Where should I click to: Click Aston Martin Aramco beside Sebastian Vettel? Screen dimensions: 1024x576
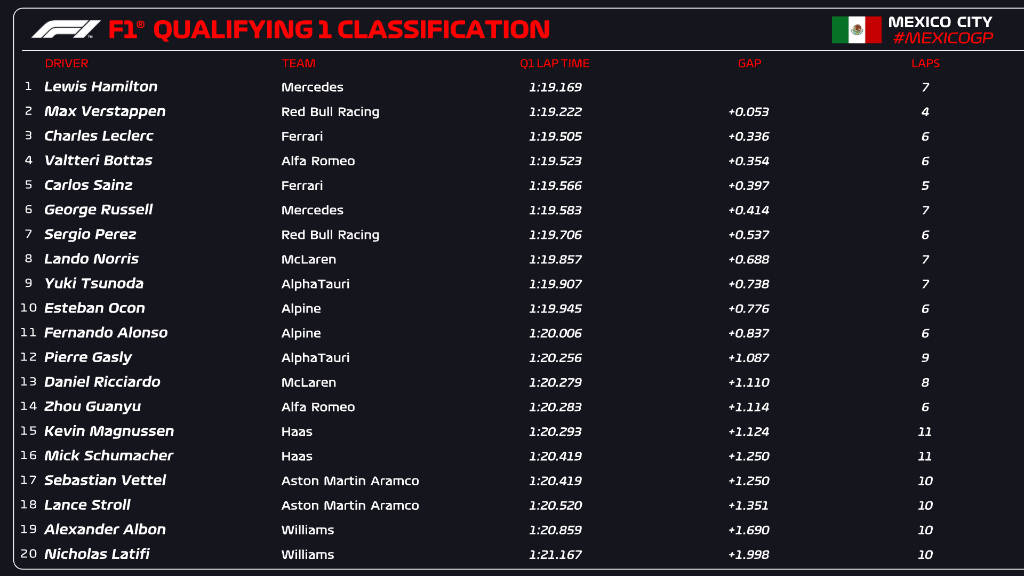tap(350, 481)
